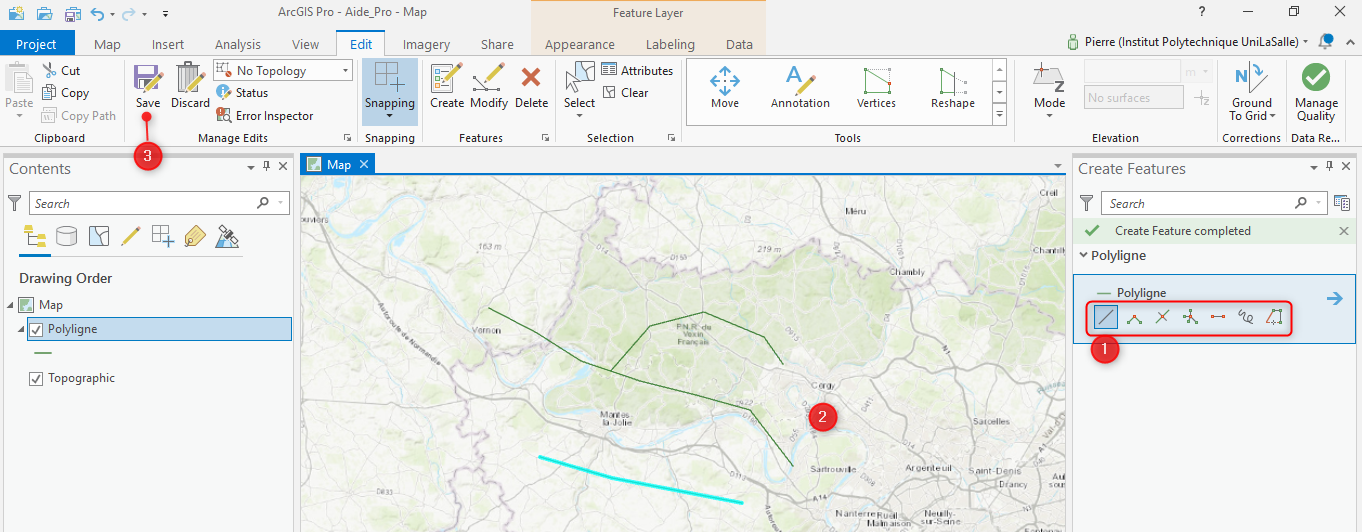Save edits with the Save button
The image size is (1362, 532).
tap(148, 86)
